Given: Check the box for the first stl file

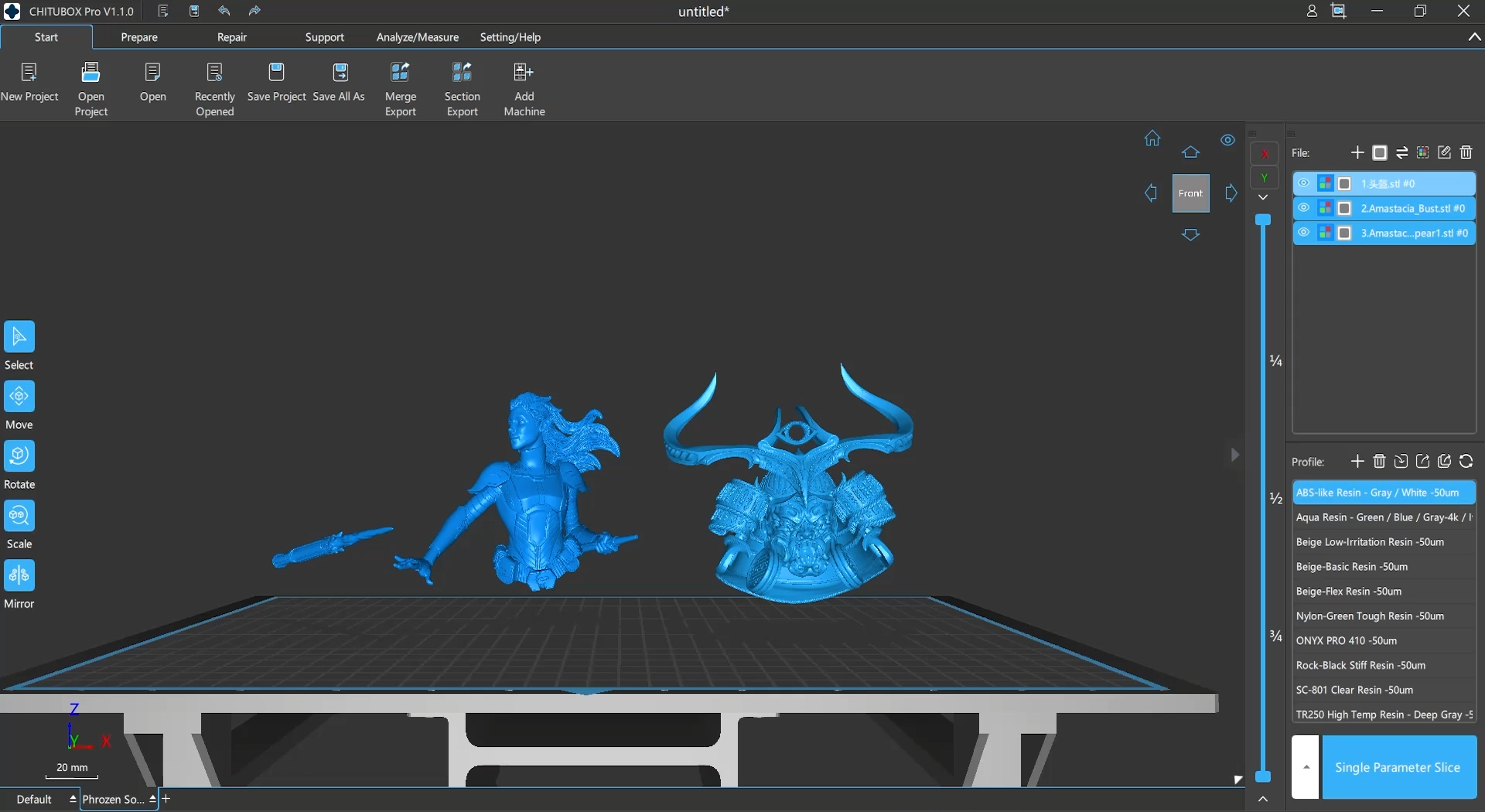Looking at the screenshot, I should point(1344,184).
